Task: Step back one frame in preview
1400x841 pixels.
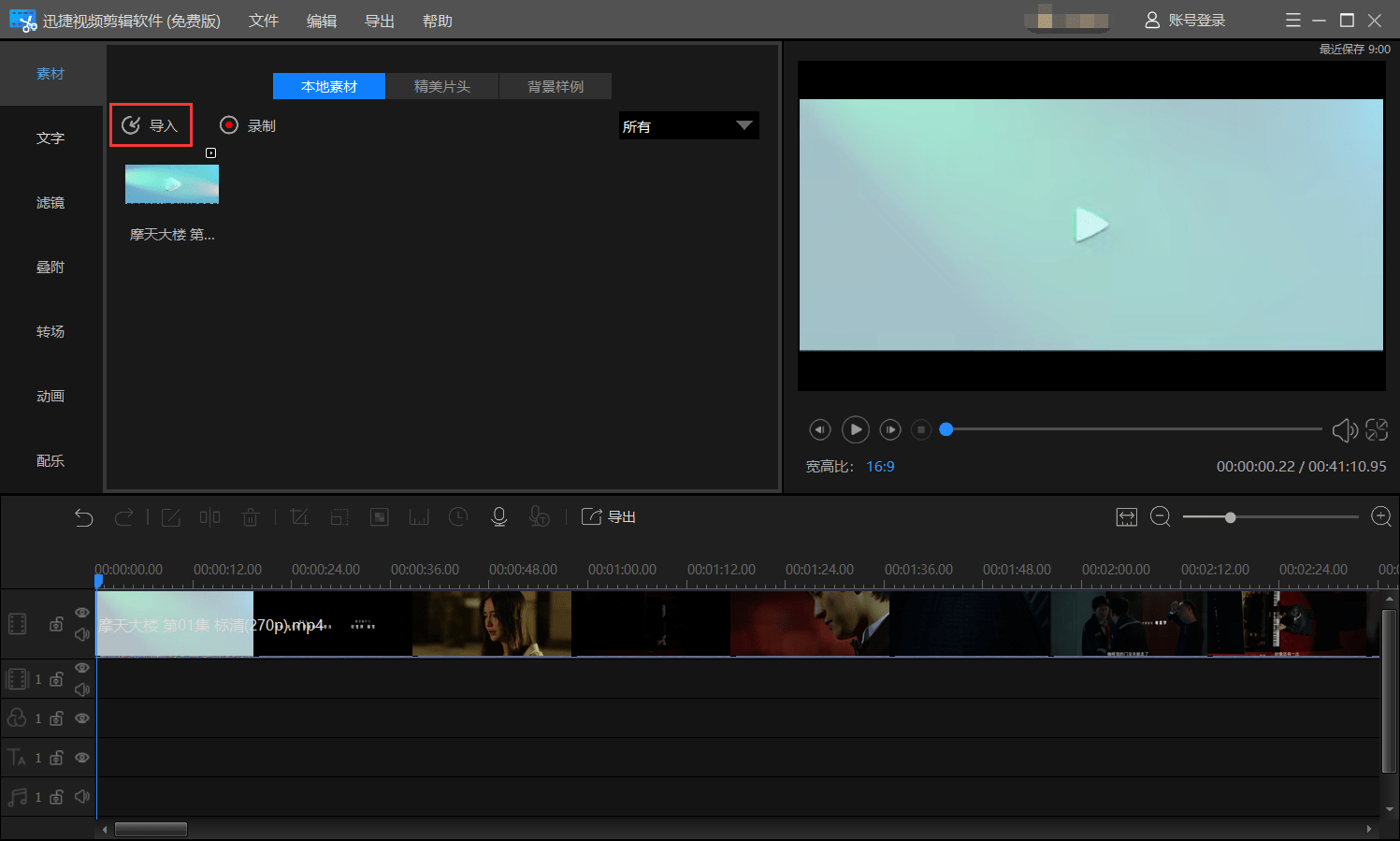Action: (x=820, y=429)
